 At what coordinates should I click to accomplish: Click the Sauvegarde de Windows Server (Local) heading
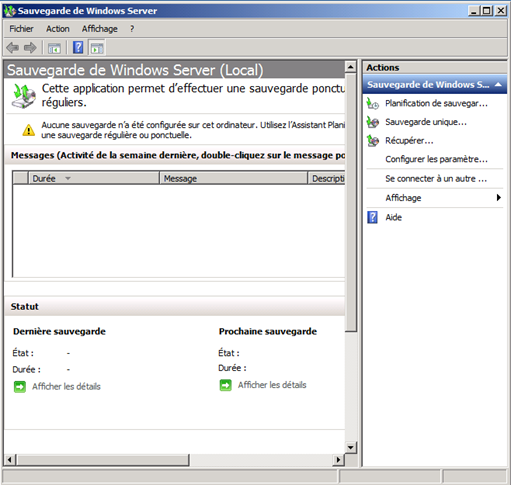tap(135, 70)
